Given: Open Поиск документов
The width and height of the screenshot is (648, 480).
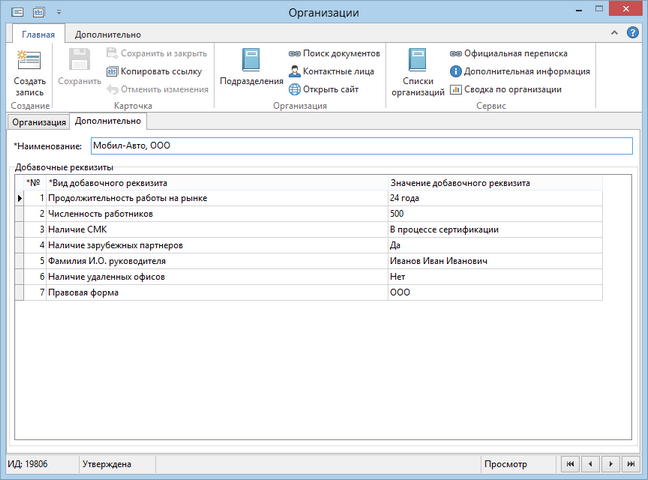Looking at the screenshot, I should (334, 53).
